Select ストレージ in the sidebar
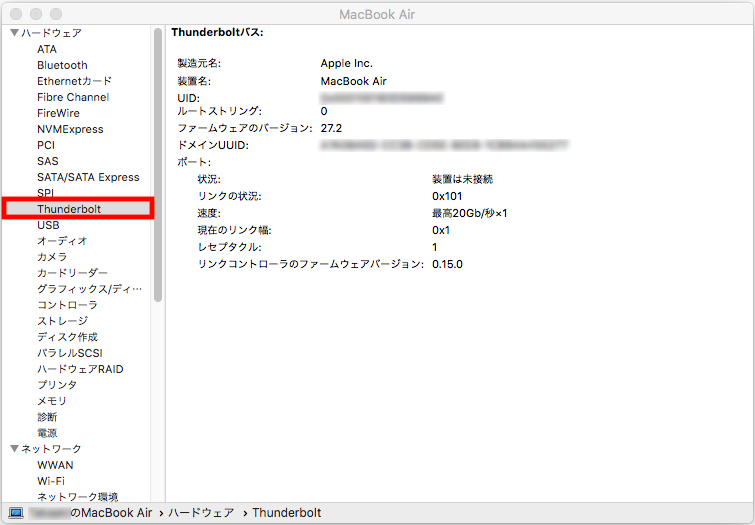The image size is (755, 525). (x=63, y=321)
